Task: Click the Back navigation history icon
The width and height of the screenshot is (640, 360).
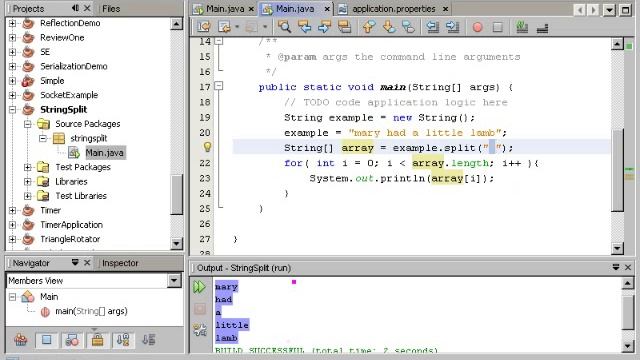Action: pyautogui.click(x=224, y=27)
